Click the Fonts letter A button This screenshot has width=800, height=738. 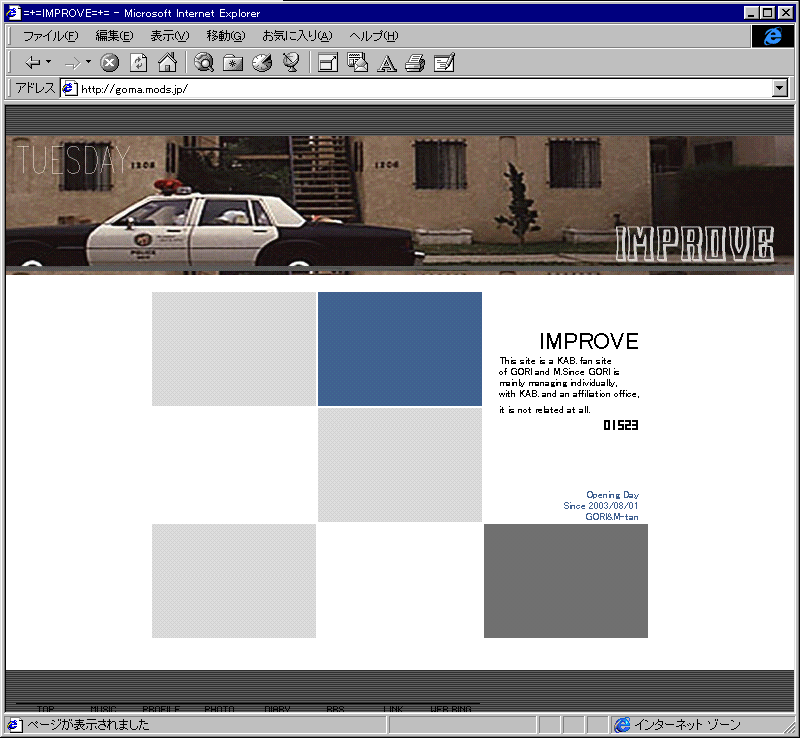[387, 63]
